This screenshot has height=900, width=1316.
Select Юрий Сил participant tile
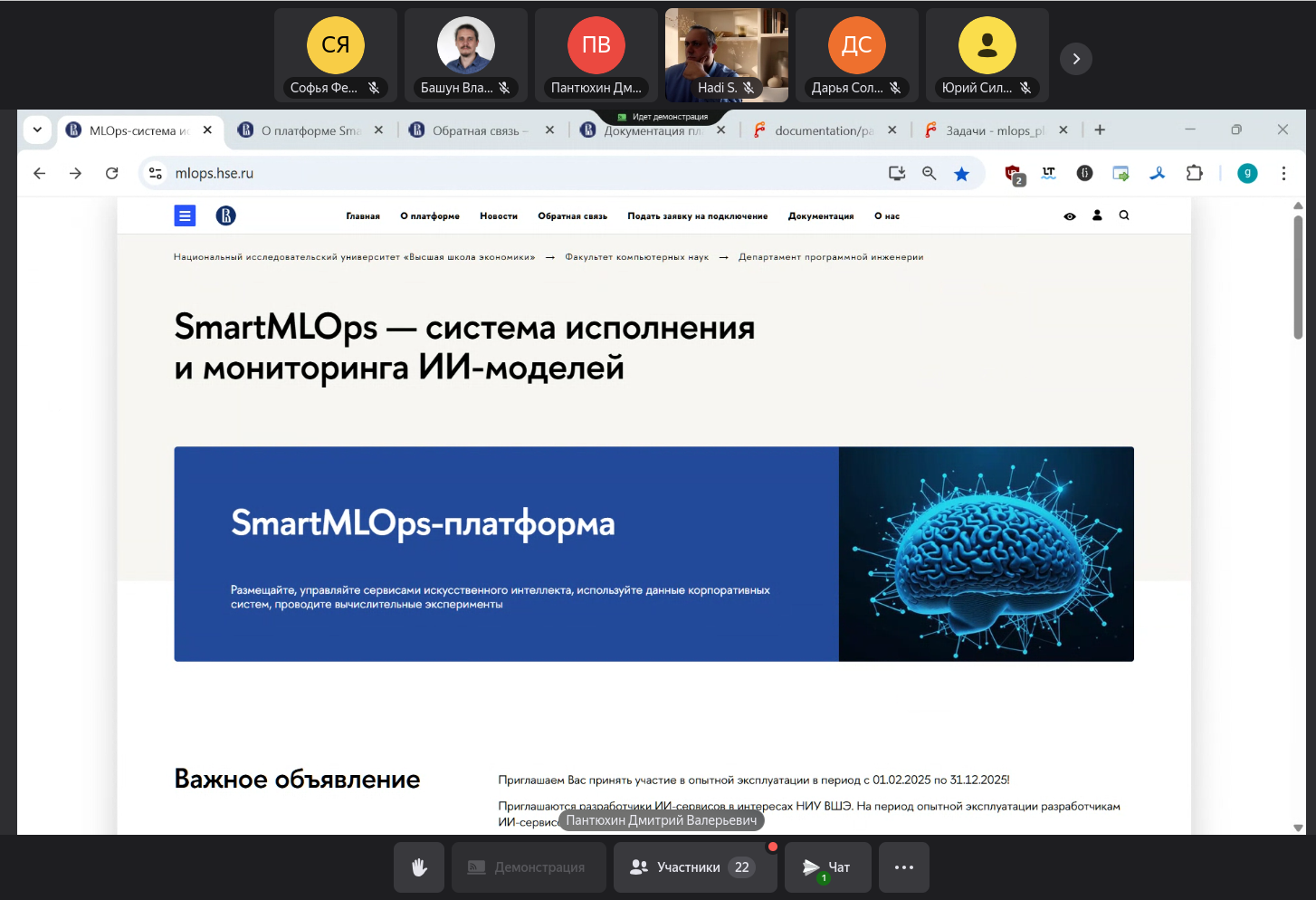point(987,55)
